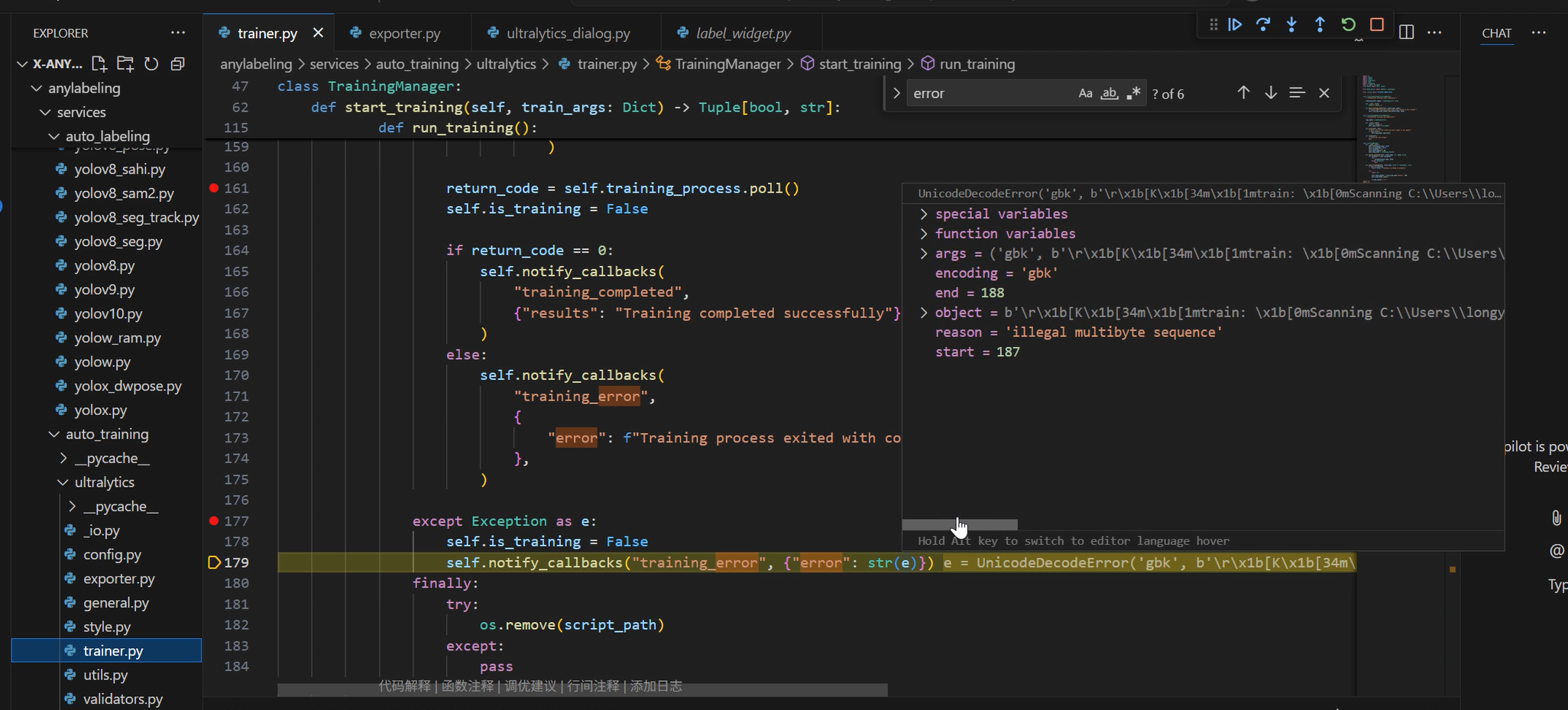Toggle breakpoint on line 161
Viewport: 1568px width, 710px height.
(x=214, y=188)
